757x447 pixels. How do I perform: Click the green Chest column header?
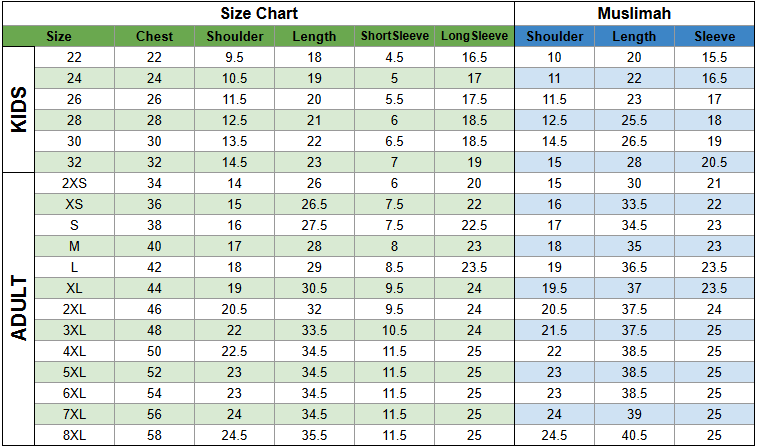(154, 36)
